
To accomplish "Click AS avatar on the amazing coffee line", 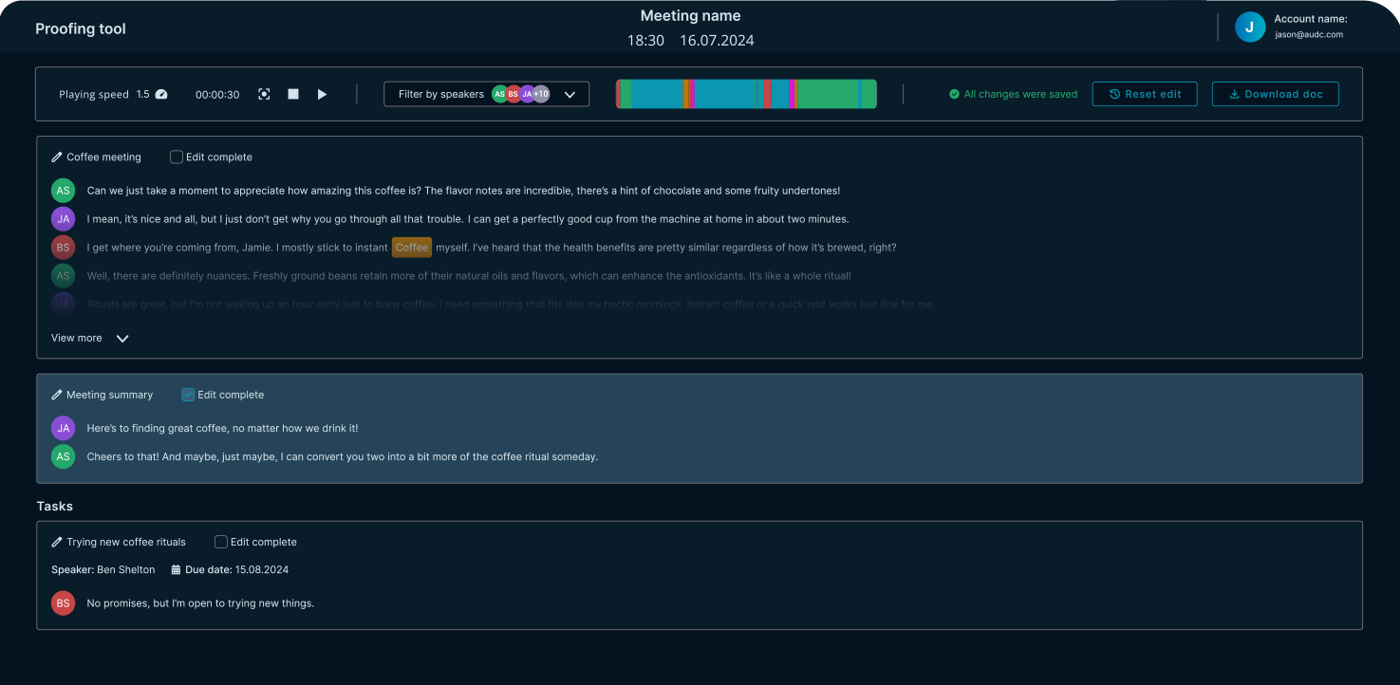I will point(63,190).
